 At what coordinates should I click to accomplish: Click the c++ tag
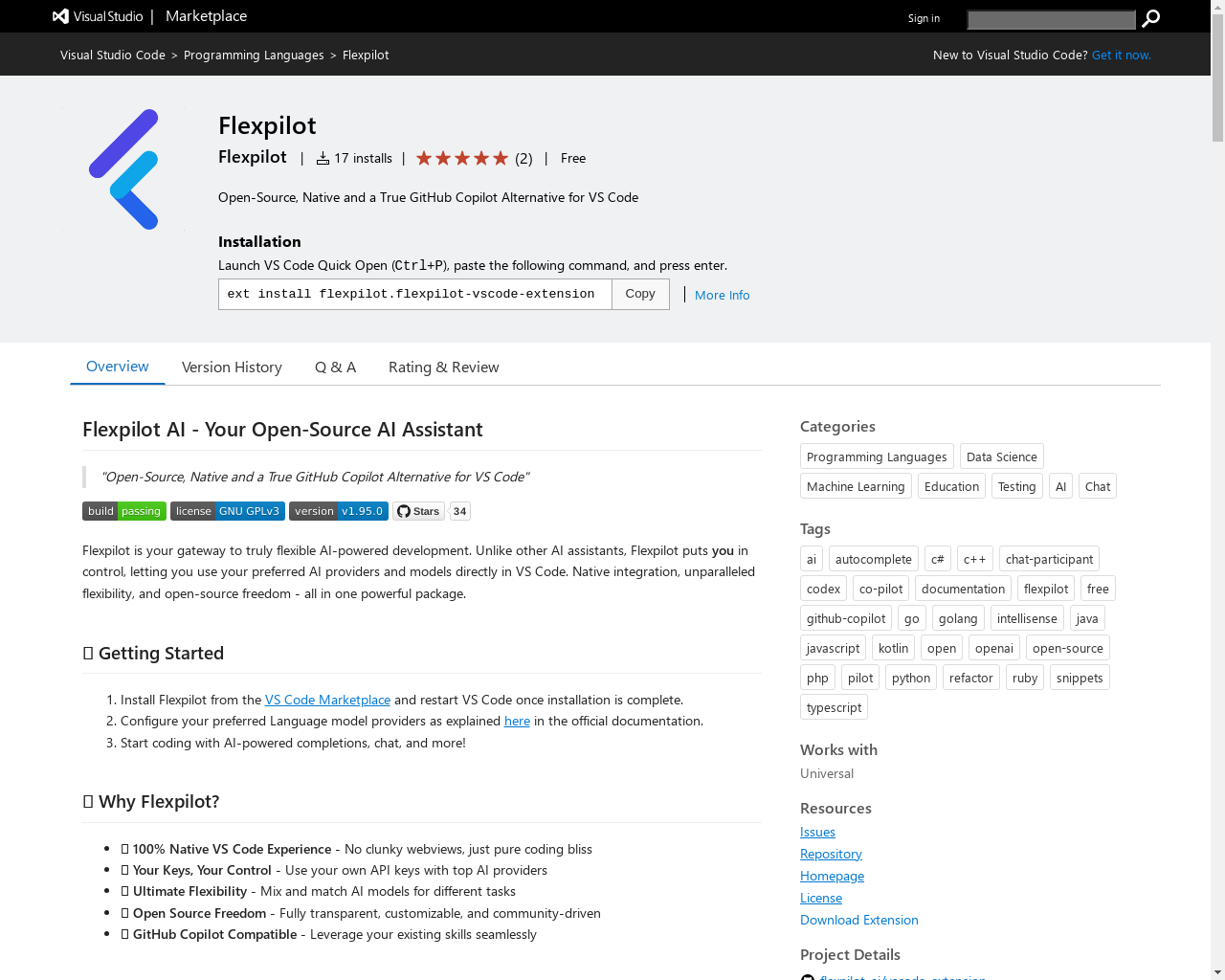tap(975, 559)
